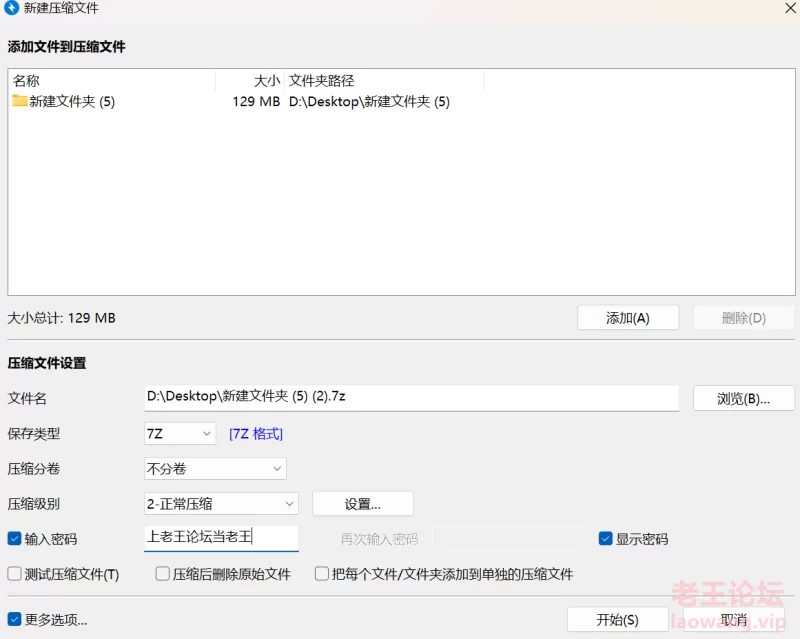The width and height of the screenshot is (800, 639).
Task: Select the 129 MB size cell
Action: (x=256, y=102)
